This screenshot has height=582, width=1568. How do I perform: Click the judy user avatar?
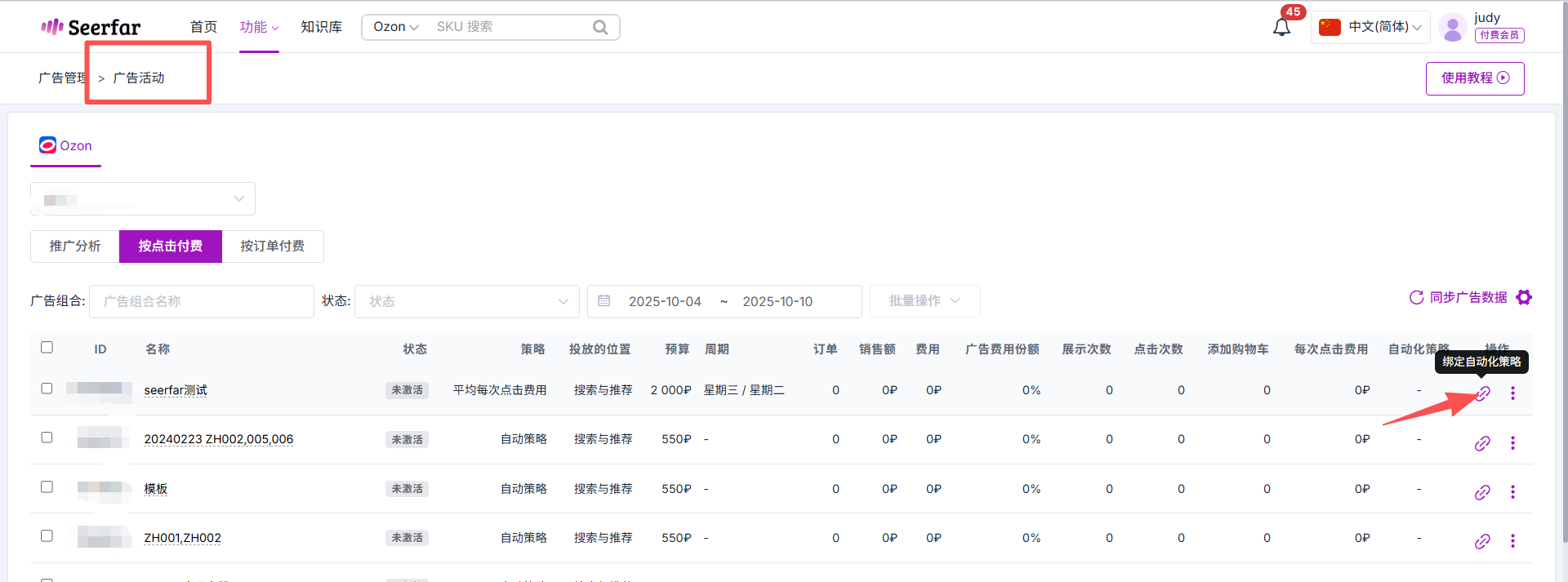point(1452,28)
